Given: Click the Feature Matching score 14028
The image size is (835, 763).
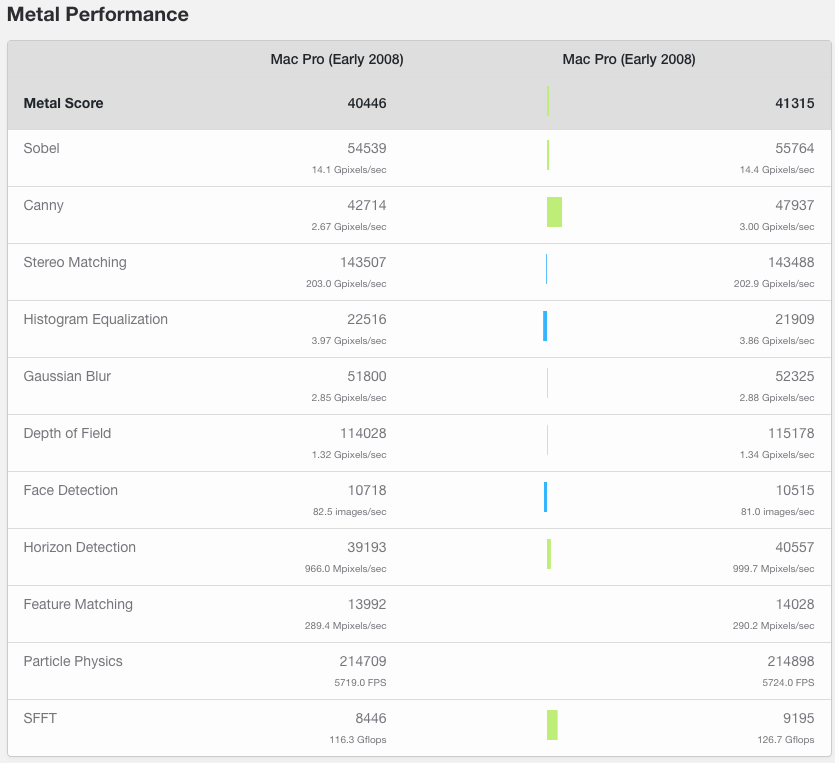Looking at the screenshot, I should [795, 604].
